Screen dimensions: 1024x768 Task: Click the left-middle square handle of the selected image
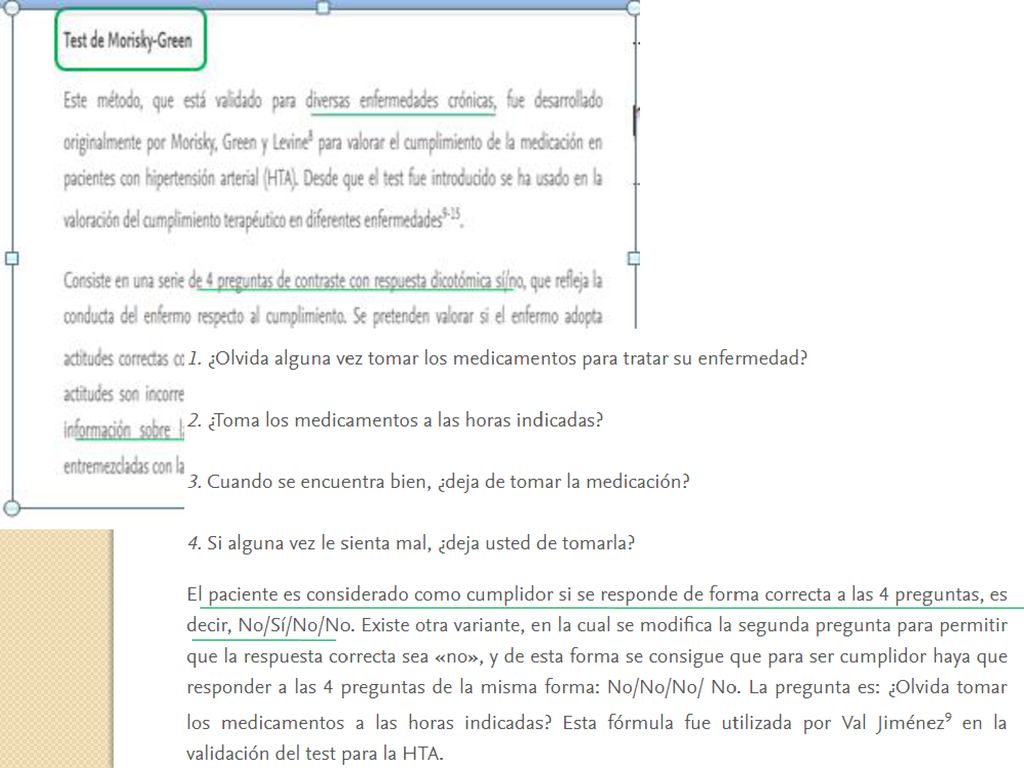(x=12, y=259)
